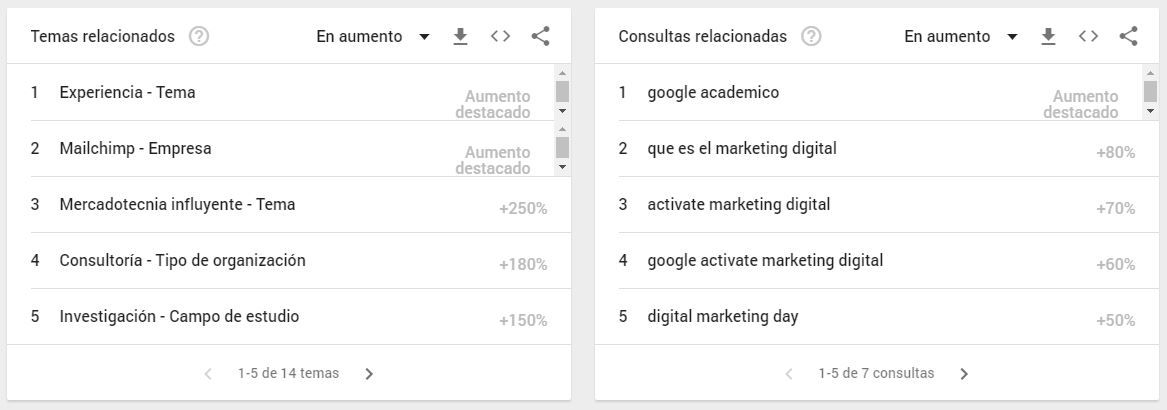Viewport: 1167px width, 410px height.
Task: Go to next page of temas
Action: click(x=369, y=374)
